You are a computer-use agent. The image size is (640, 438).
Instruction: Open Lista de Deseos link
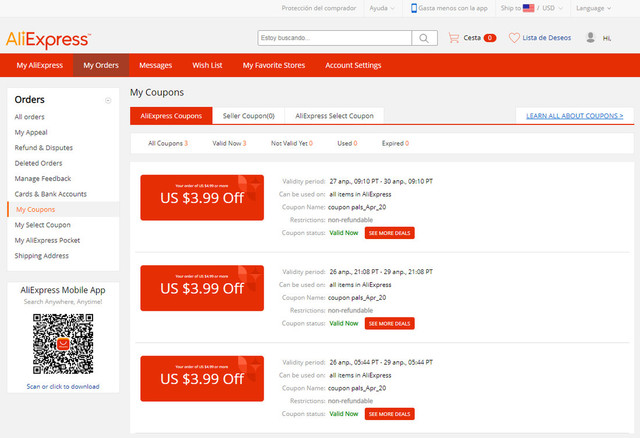point(547,38)
